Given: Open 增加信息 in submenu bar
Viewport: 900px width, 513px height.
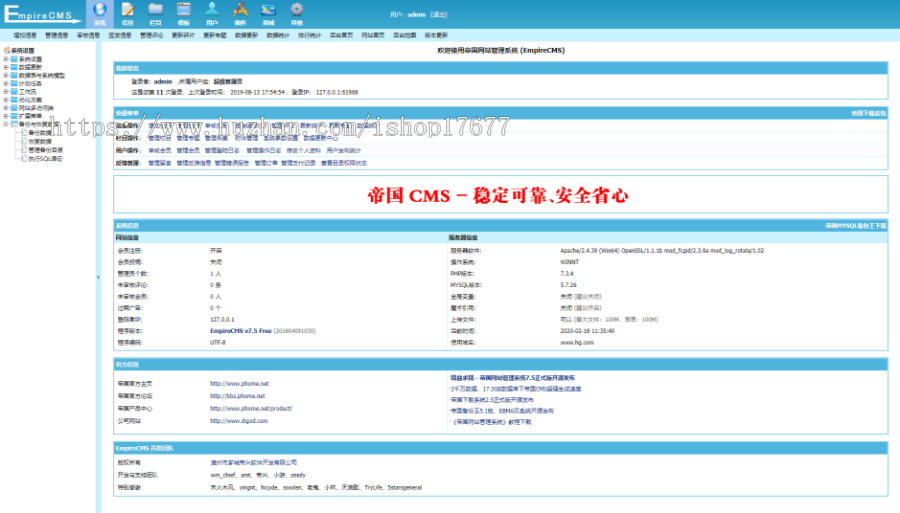Looking at the screenshot, I should pos(25,36).
